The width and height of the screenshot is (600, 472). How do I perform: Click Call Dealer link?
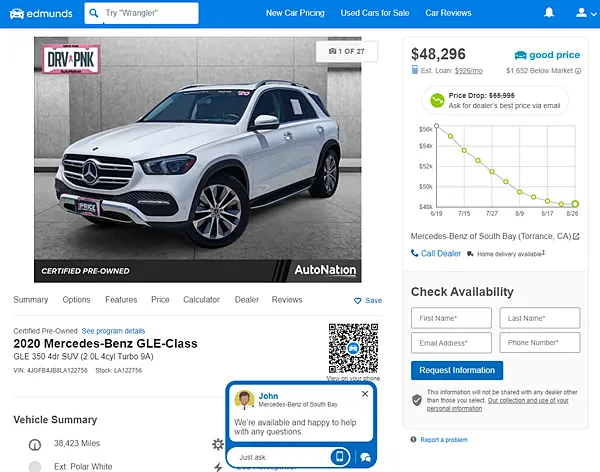[436, 253]
